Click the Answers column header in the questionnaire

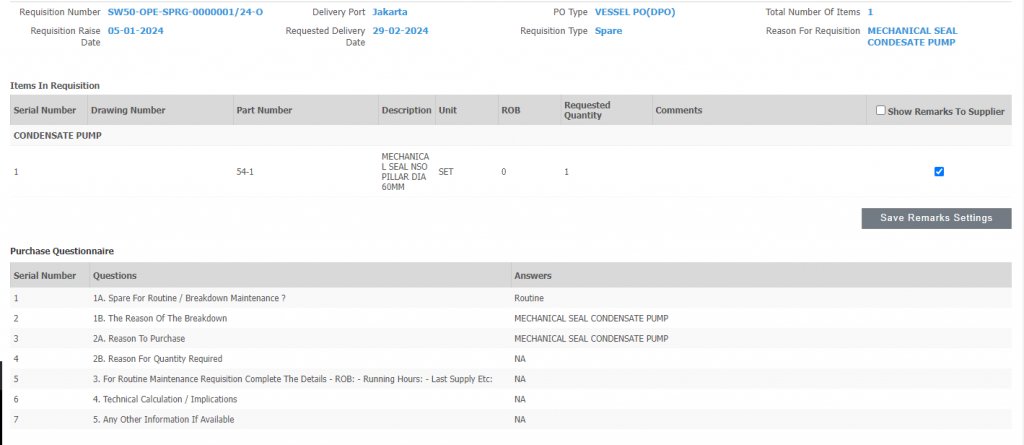click(x=533, y=275)
